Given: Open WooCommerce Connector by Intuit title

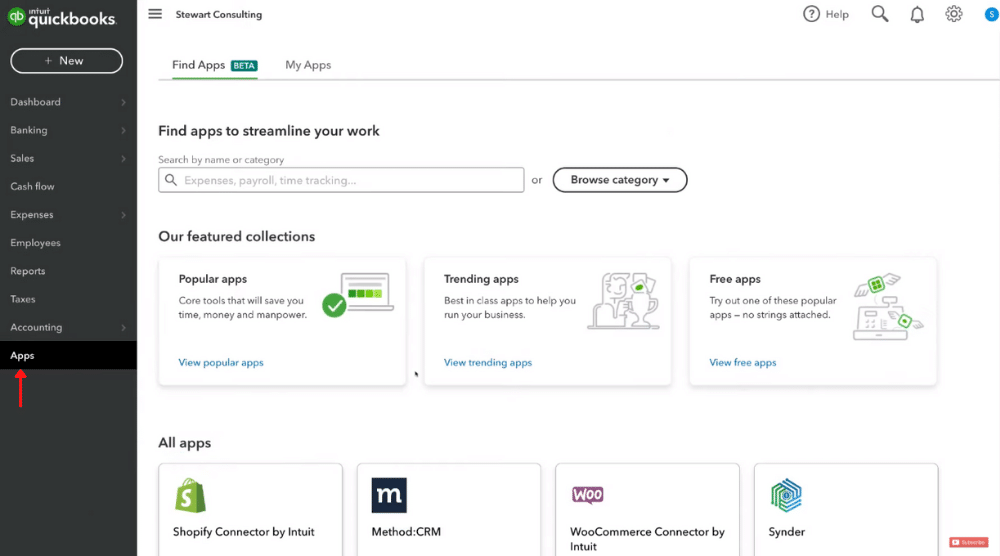Looking at the screenshot, I should click(x=647, y=539).
